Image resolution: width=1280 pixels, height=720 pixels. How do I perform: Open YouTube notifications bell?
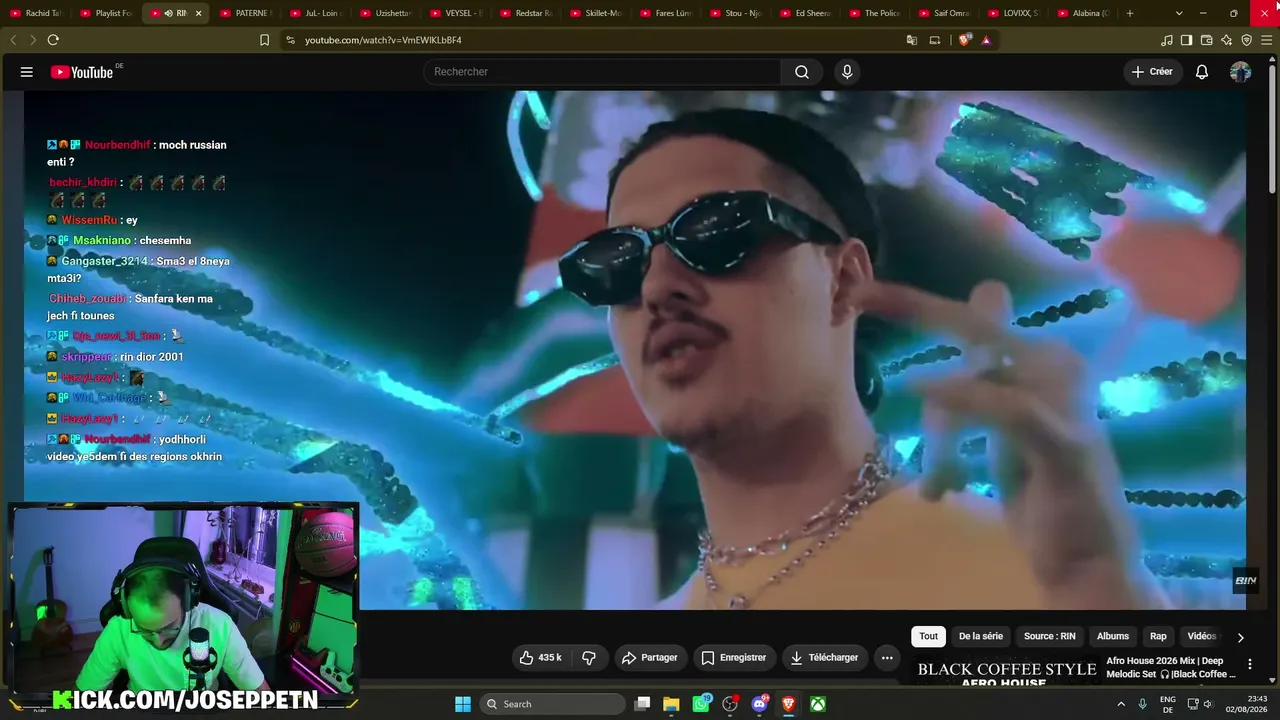pyautogui.click(x=1202, y=72)
